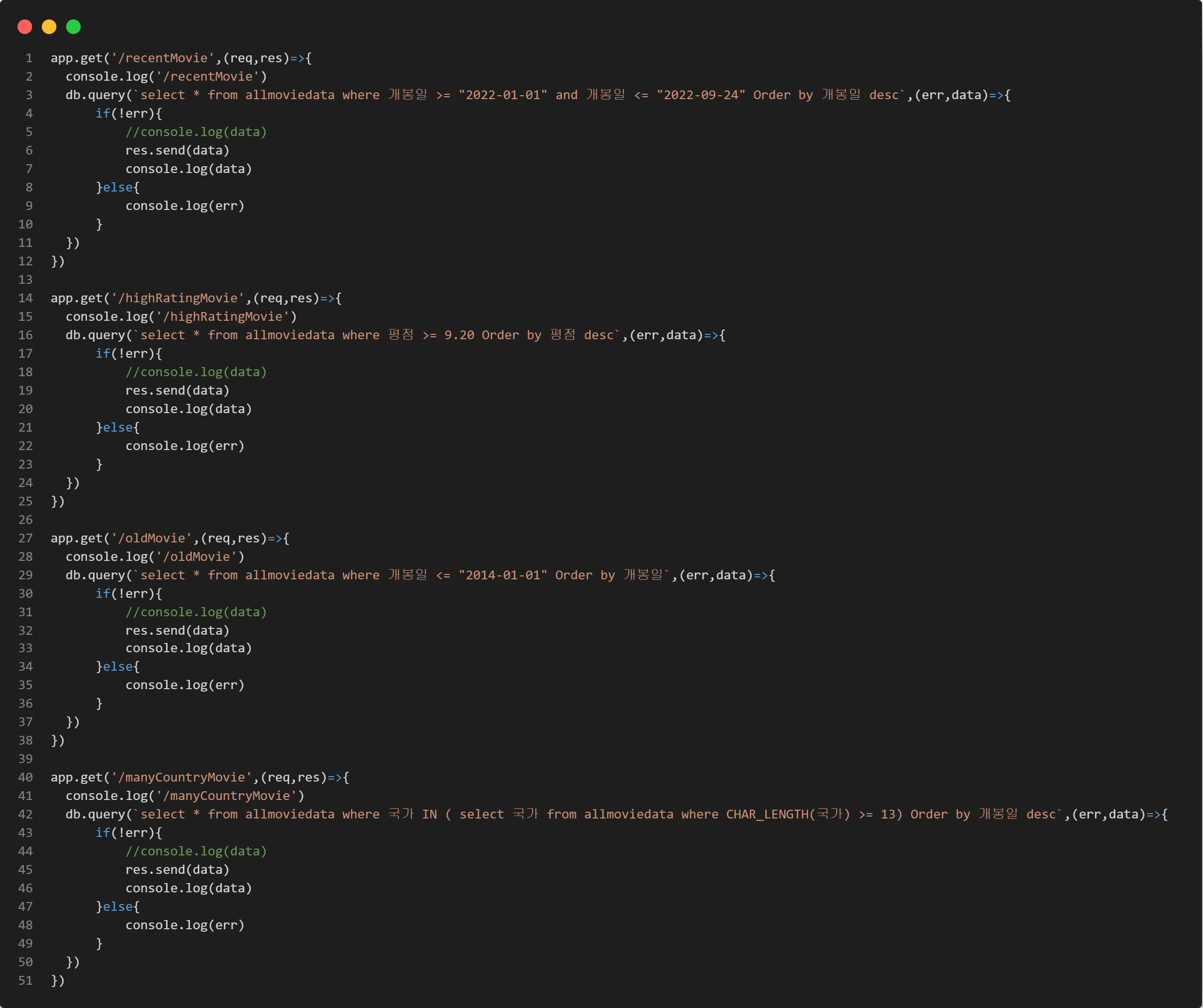This screenshot has height=1008, width=1203.
Task: Click '/highRatingMovie' in console.log on line 15
Action: (x=223, y=317)
